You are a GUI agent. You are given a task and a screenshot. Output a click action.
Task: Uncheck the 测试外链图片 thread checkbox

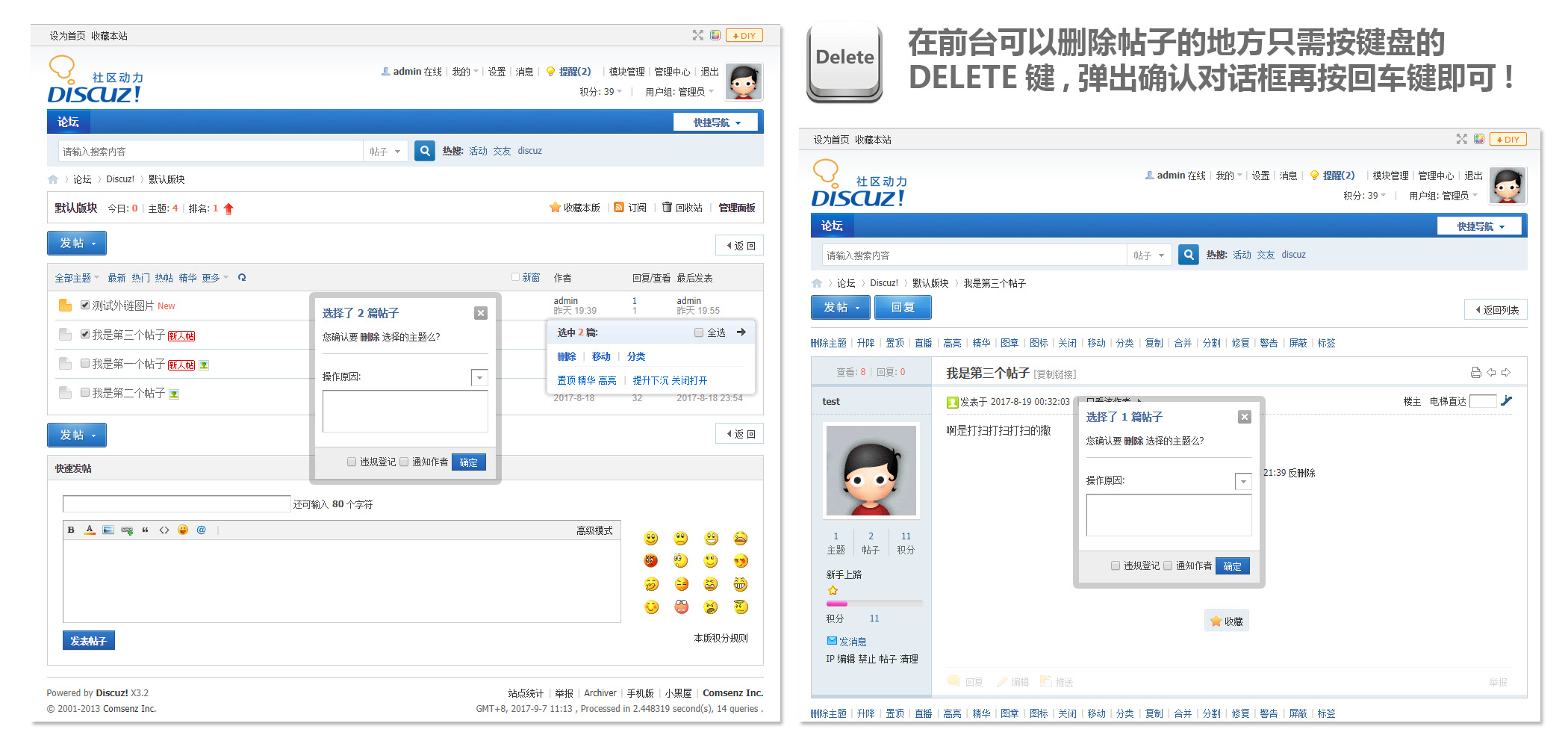point(85,306)
